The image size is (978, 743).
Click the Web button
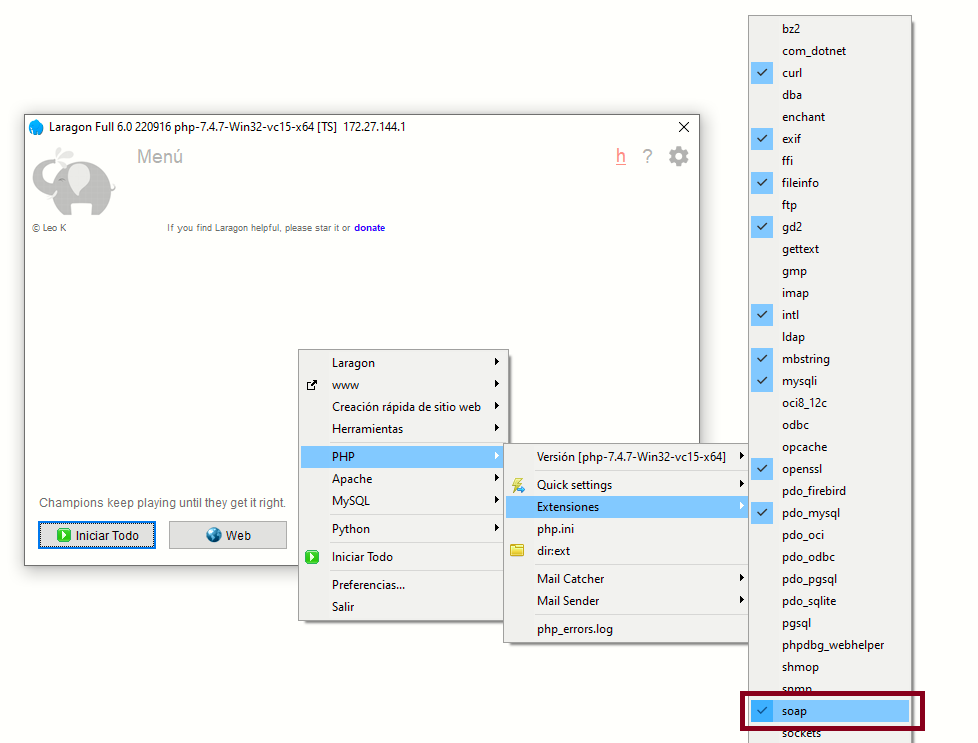coord(228,535)
